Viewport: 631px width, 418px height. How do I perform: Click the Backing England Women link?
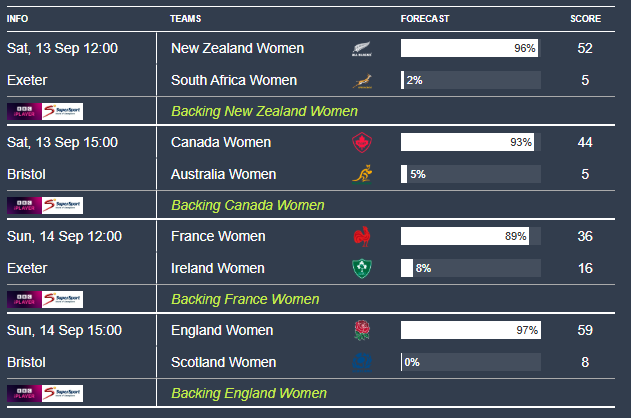[249, 393]
